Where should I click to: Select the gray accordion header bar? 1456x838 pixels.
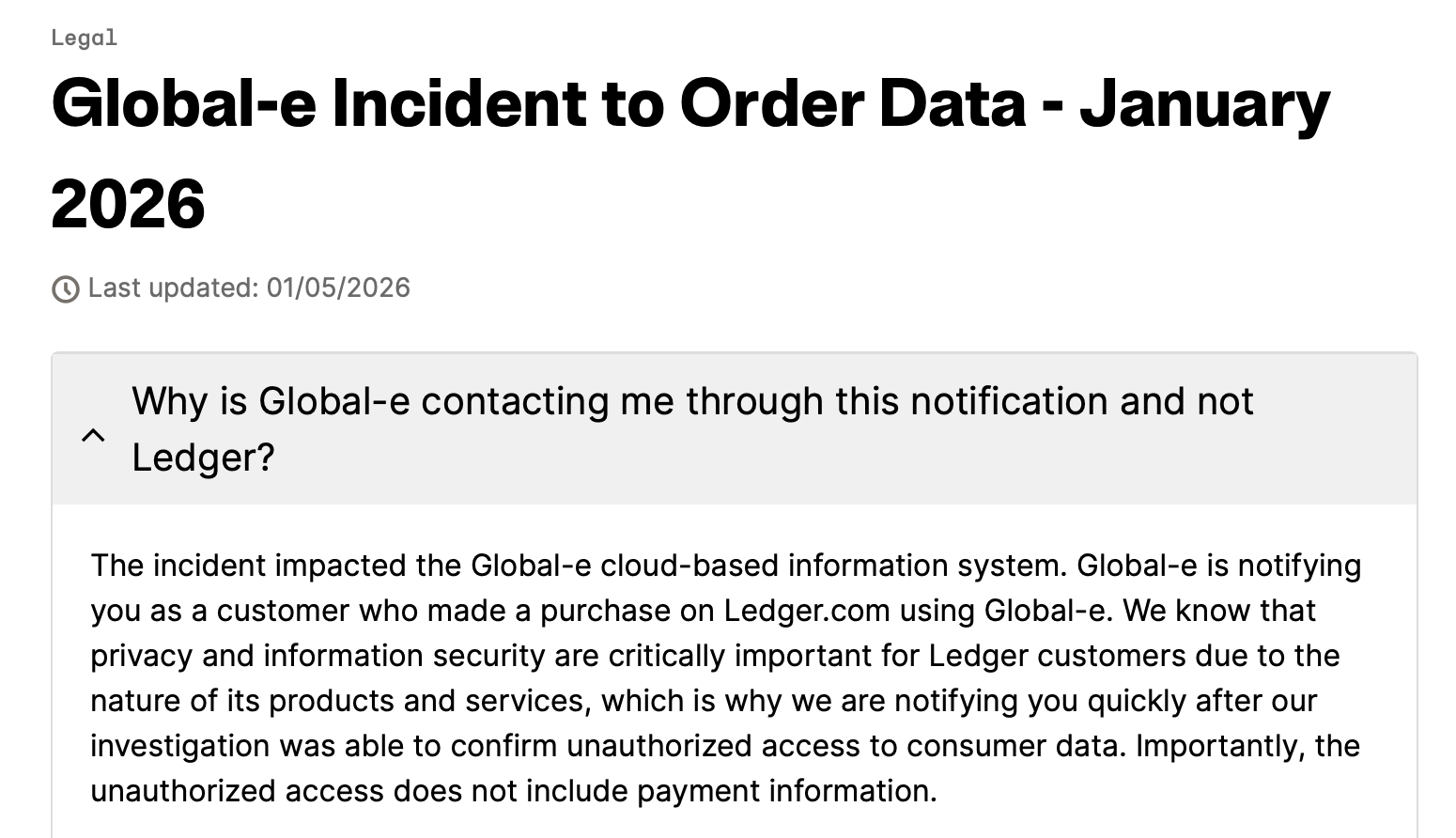733,427
